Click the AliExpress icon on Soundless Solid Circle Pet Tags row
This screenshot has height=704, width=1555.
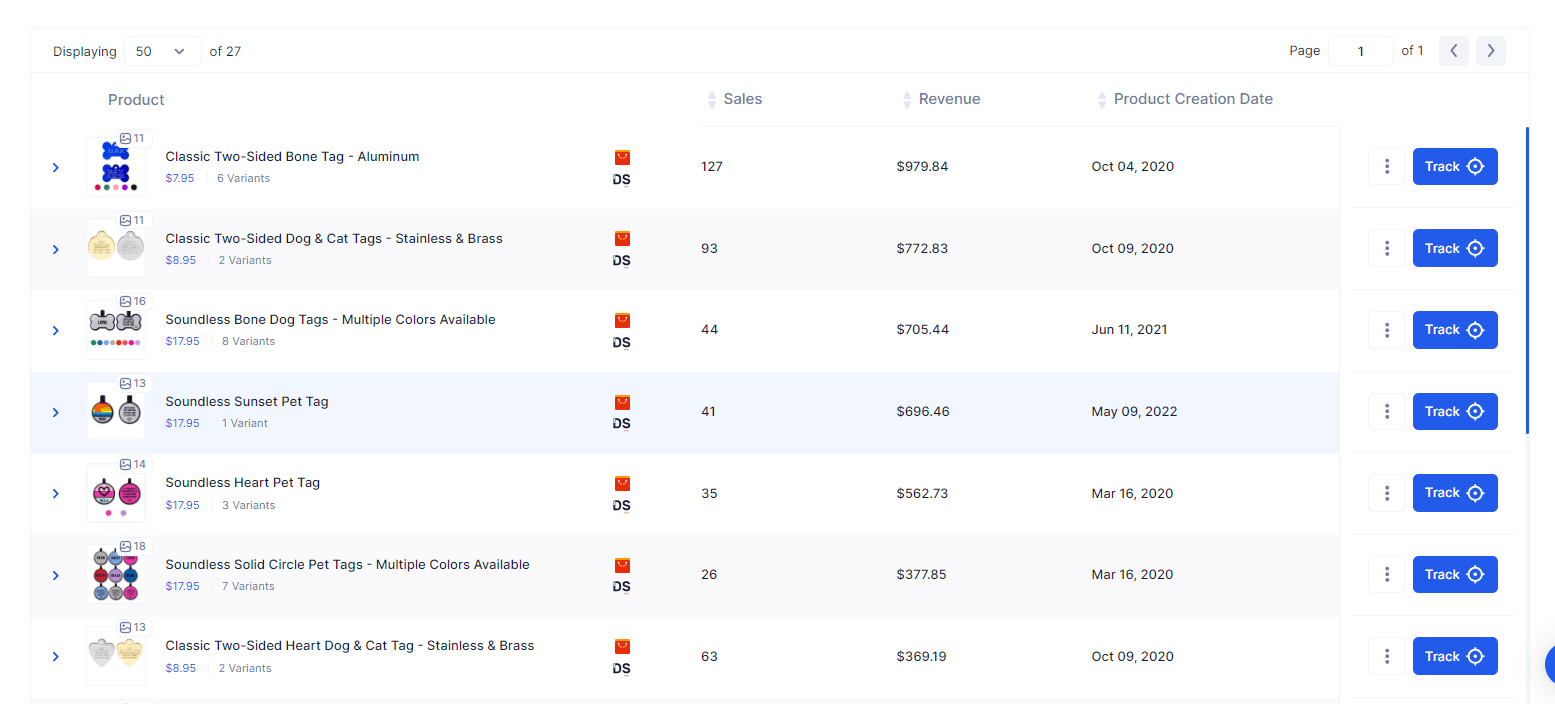point(622,566)
